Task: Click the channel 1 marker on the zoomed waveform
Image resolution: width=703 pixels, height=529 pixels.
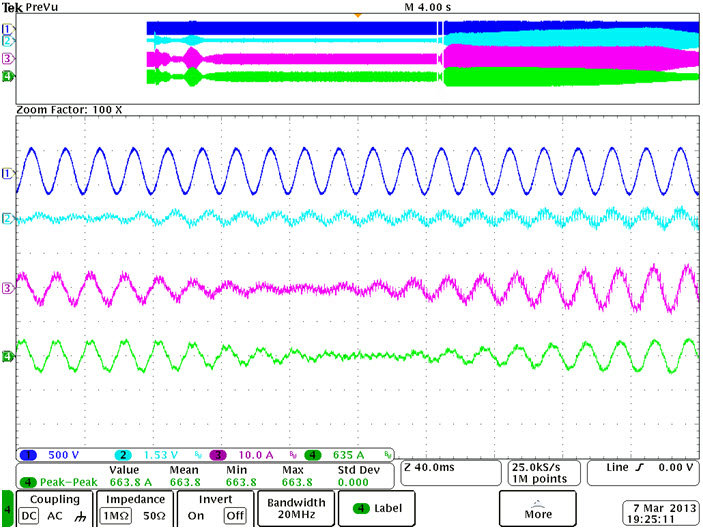Action: click(x=7, y=173)
